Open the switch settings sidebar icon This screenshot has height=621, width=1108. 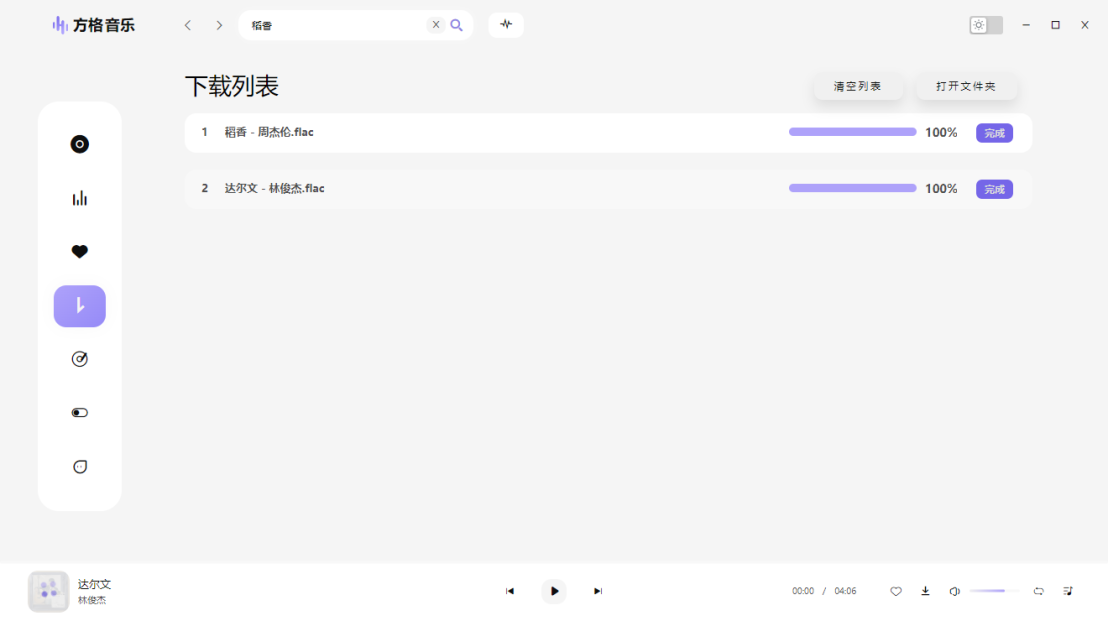click(80, 413)
